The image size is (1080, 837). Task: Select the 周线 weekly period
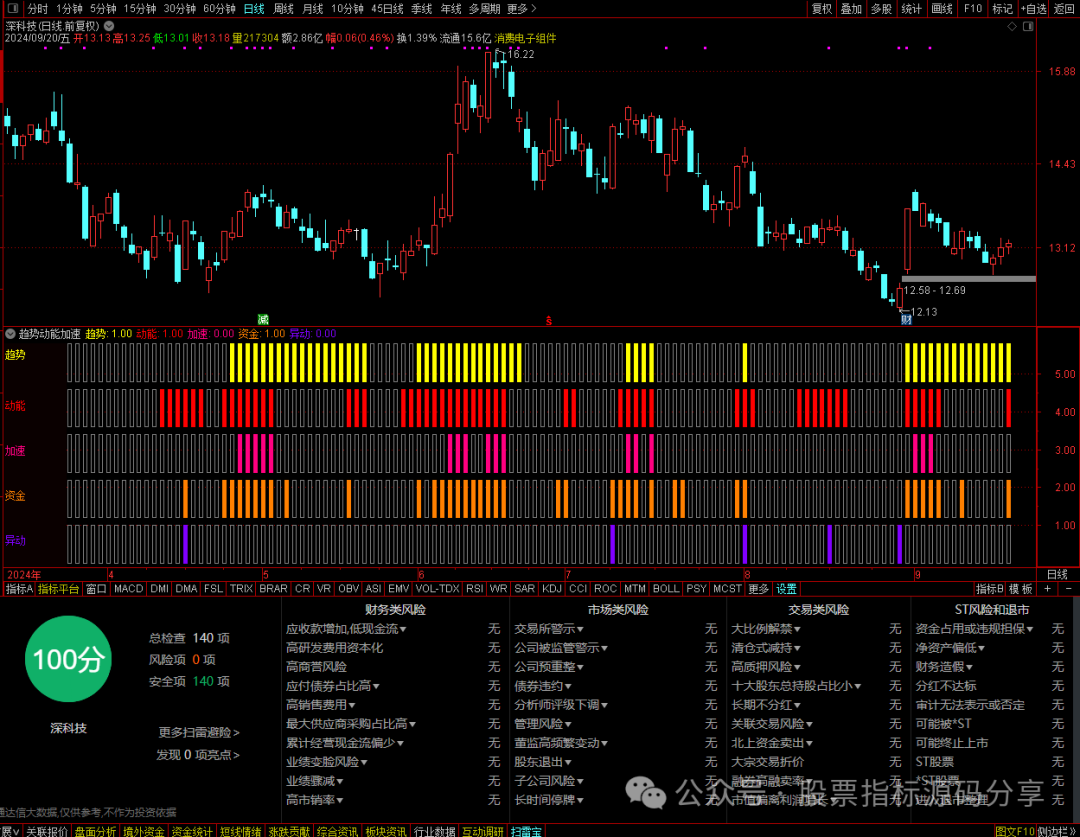coord(283,8)
